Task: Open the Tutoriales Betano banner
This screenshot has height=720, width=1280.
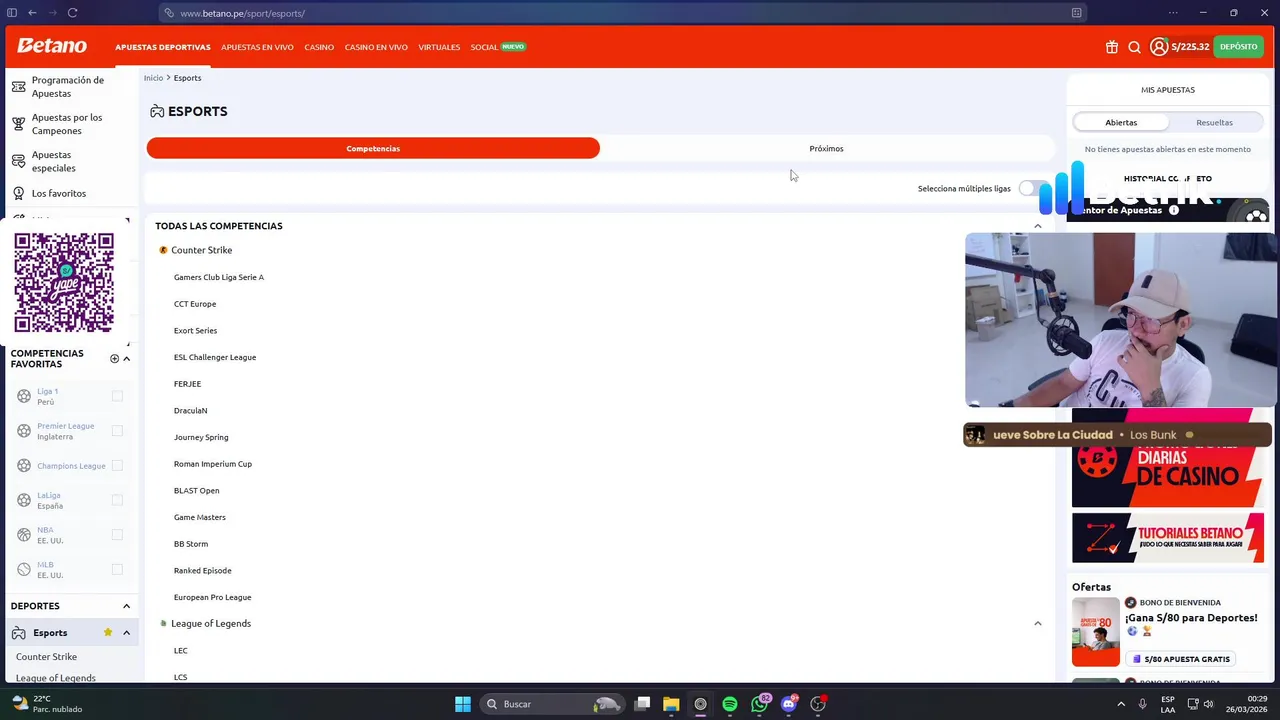Action: (1168, 538)
